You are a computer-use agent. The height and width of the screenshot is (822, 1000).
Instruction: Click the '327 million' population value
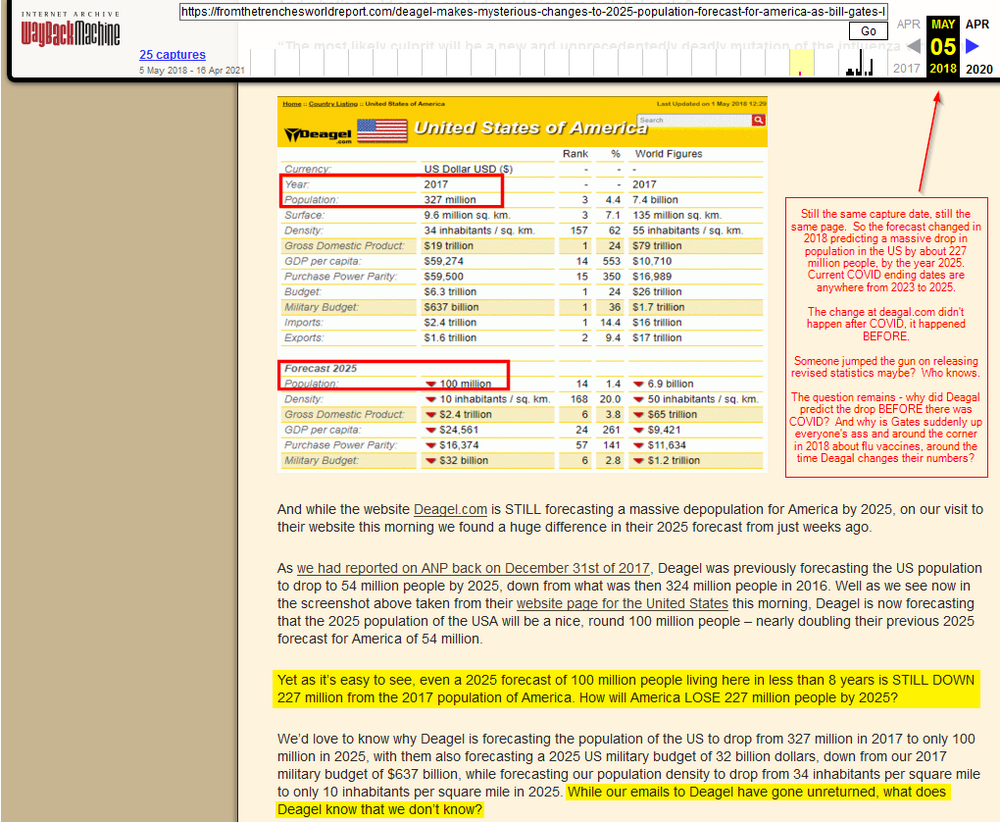[x=450, y=200]
